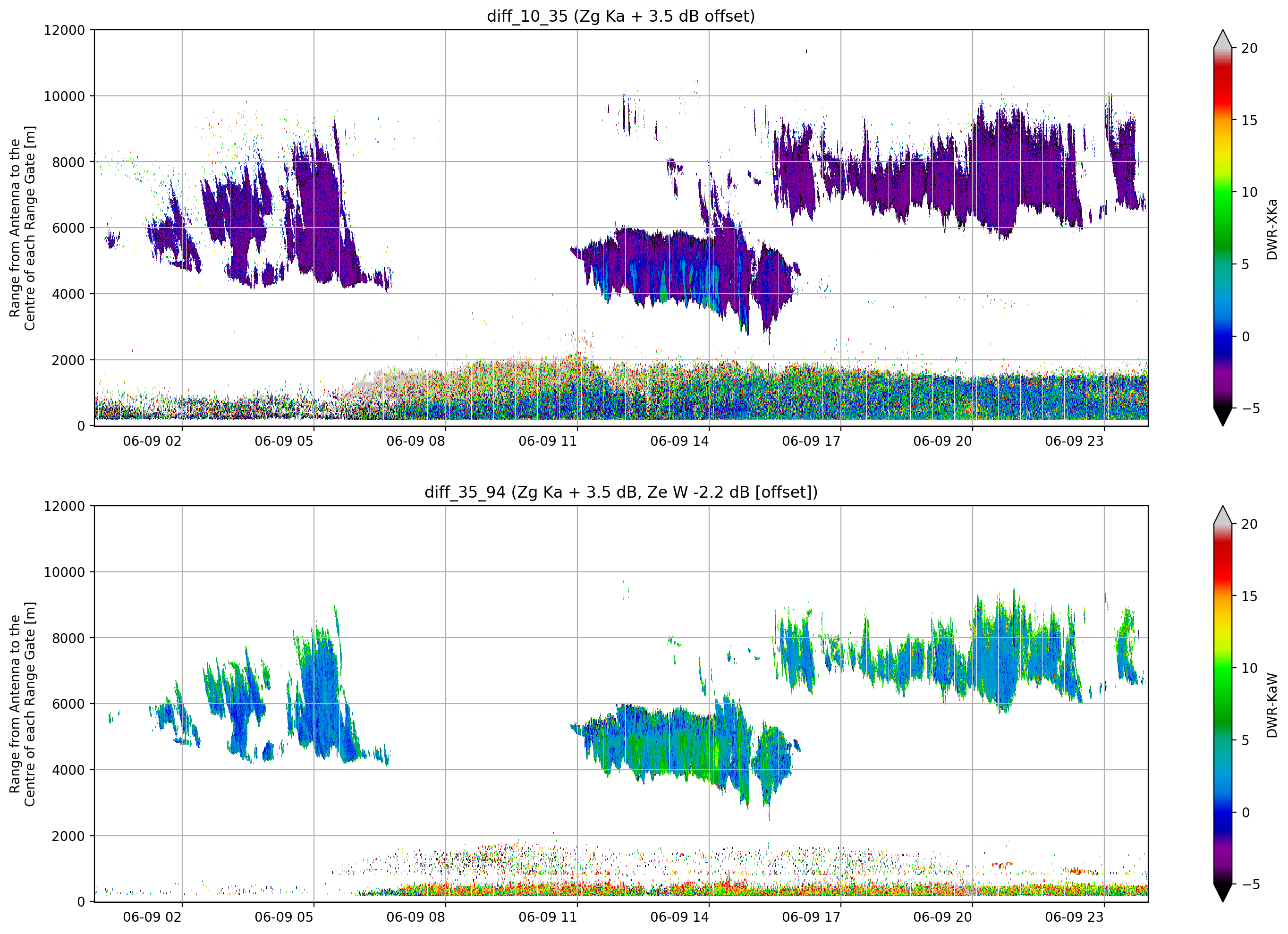The image size is (1288, 934).
Task: Click the 6000 y-tick of the diff_10_35 plot
Action: pyautogui.click(x=68, y=228)
